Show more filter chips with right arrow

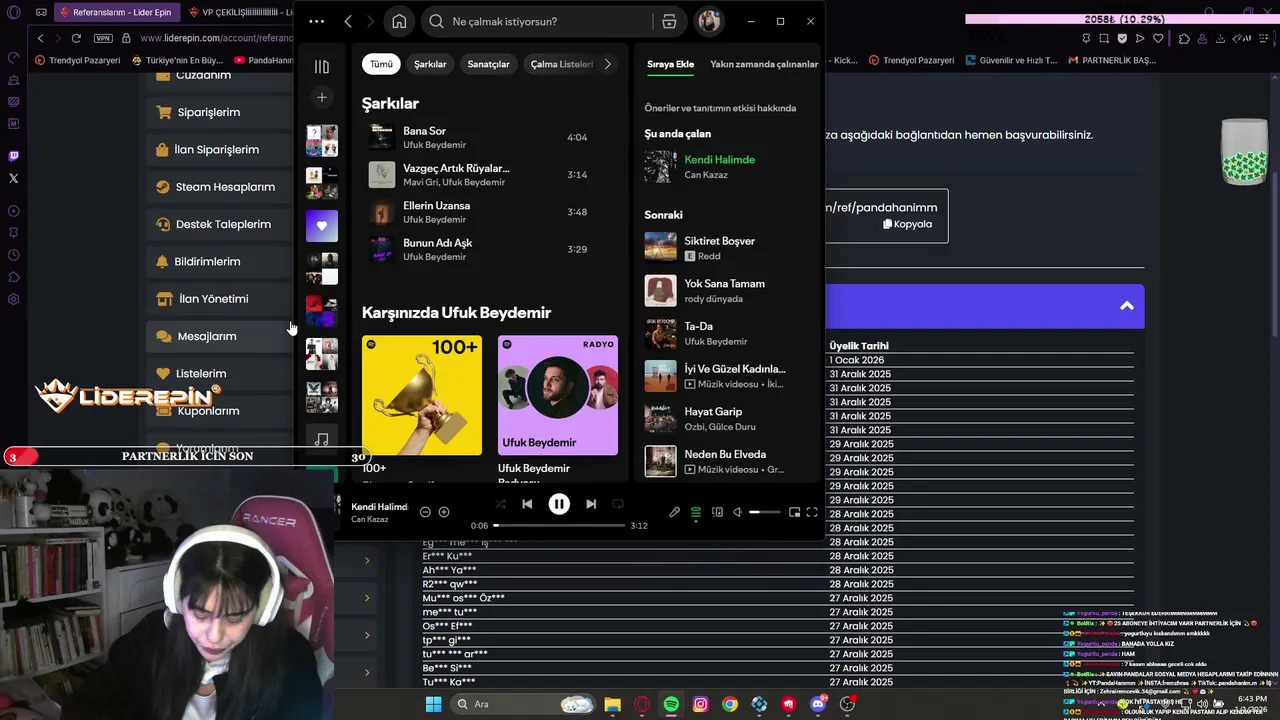pos(608,64)
